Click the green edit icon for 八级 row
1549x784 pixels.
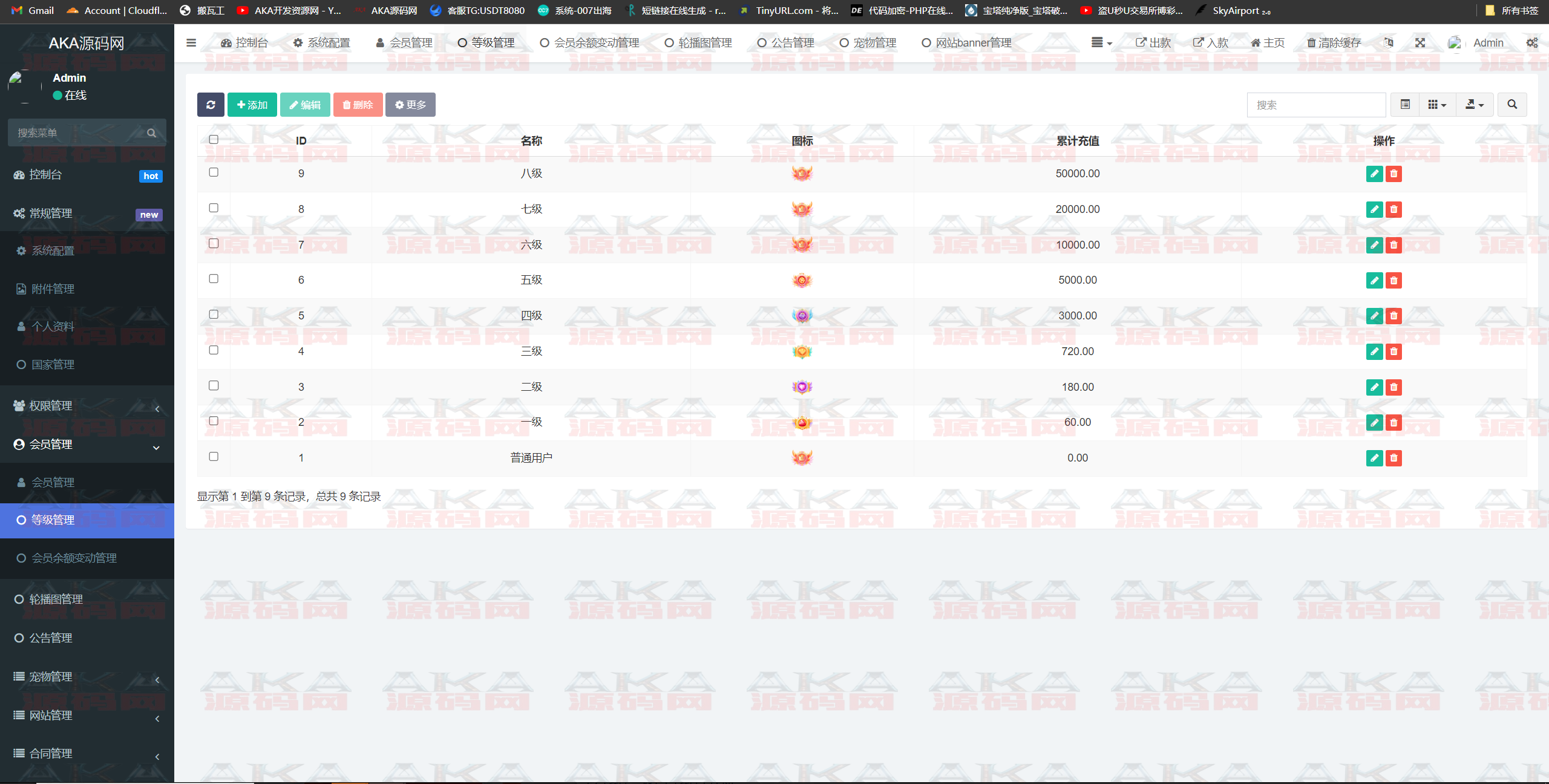1374,174
